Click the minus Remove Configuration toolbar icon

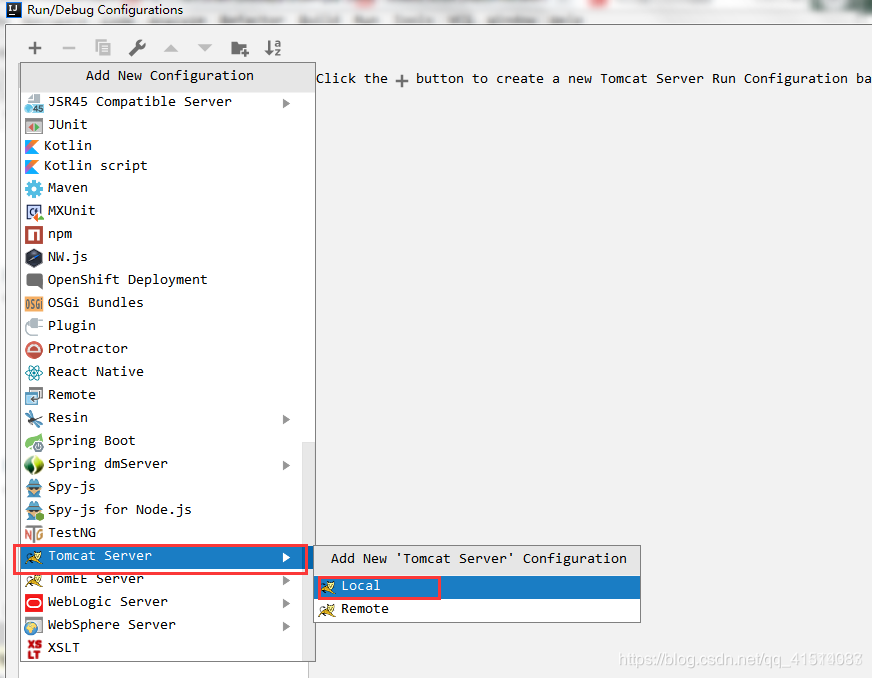(x=69, y=48)
